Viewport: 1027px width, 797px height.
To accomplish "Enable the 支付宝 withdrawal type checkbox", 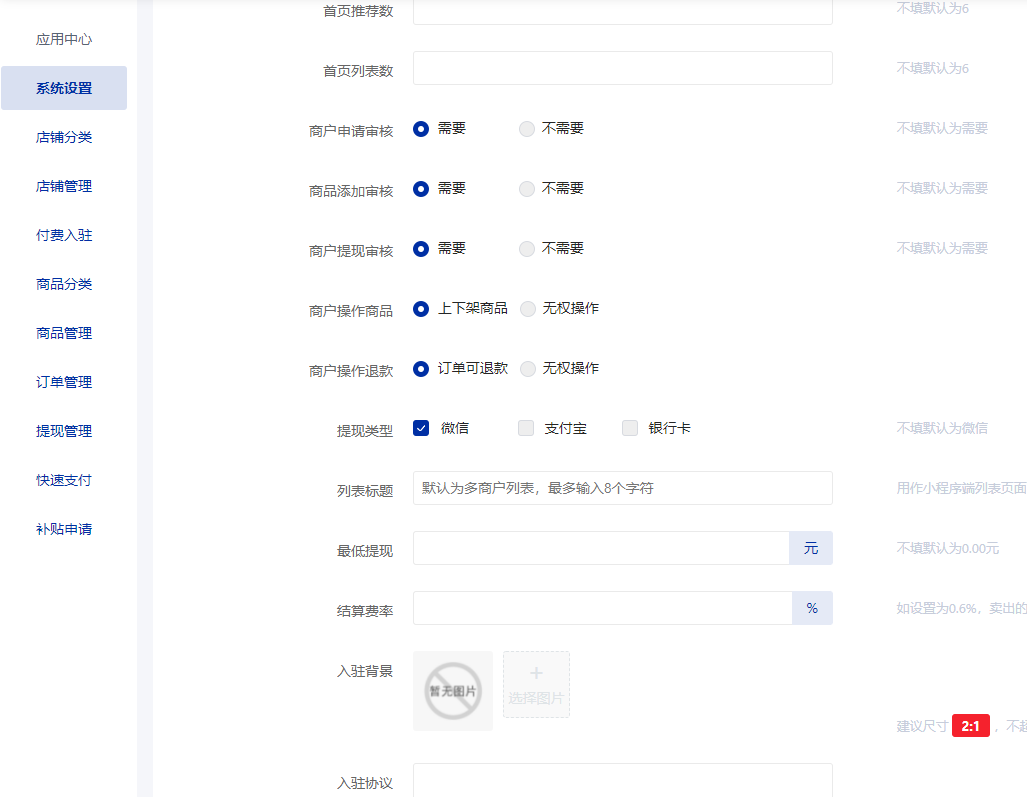I will [x=525, y=428].
